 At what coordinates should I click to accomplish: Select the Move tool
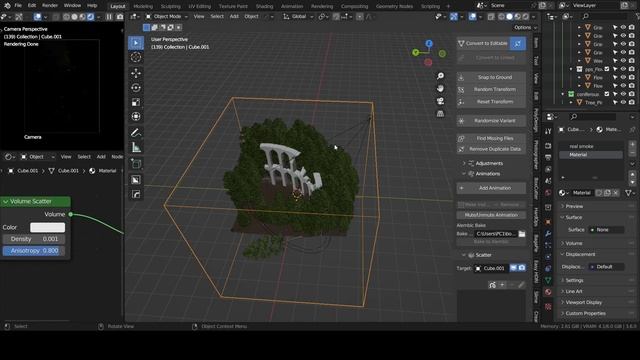(136, 73)
